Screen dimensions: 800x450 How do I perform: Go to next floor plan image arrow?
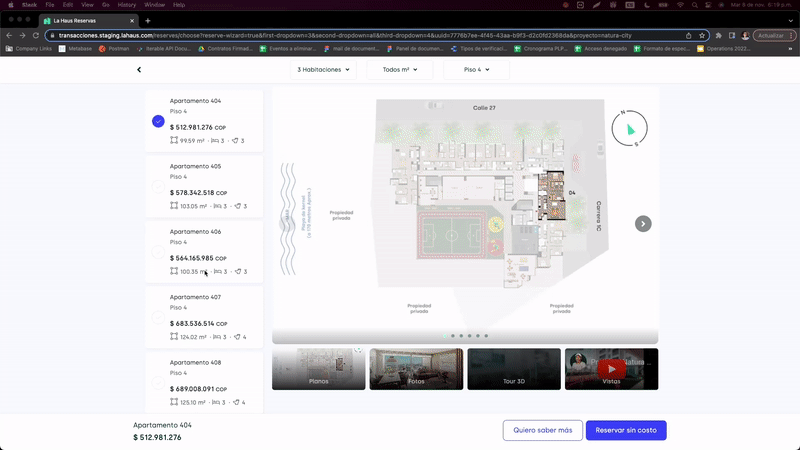(x=644, y=224)
